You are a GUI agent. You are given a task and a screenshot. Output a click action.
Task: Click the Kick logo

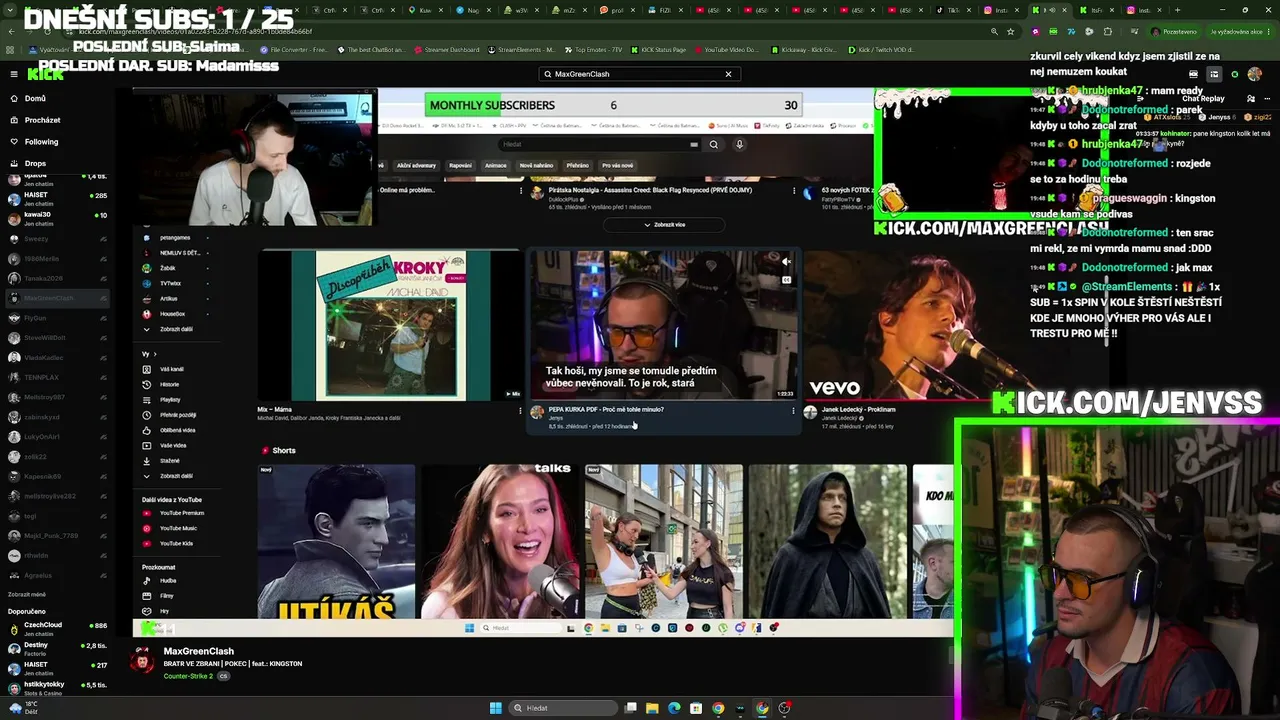pyautogui.click(x=45, y=74)
